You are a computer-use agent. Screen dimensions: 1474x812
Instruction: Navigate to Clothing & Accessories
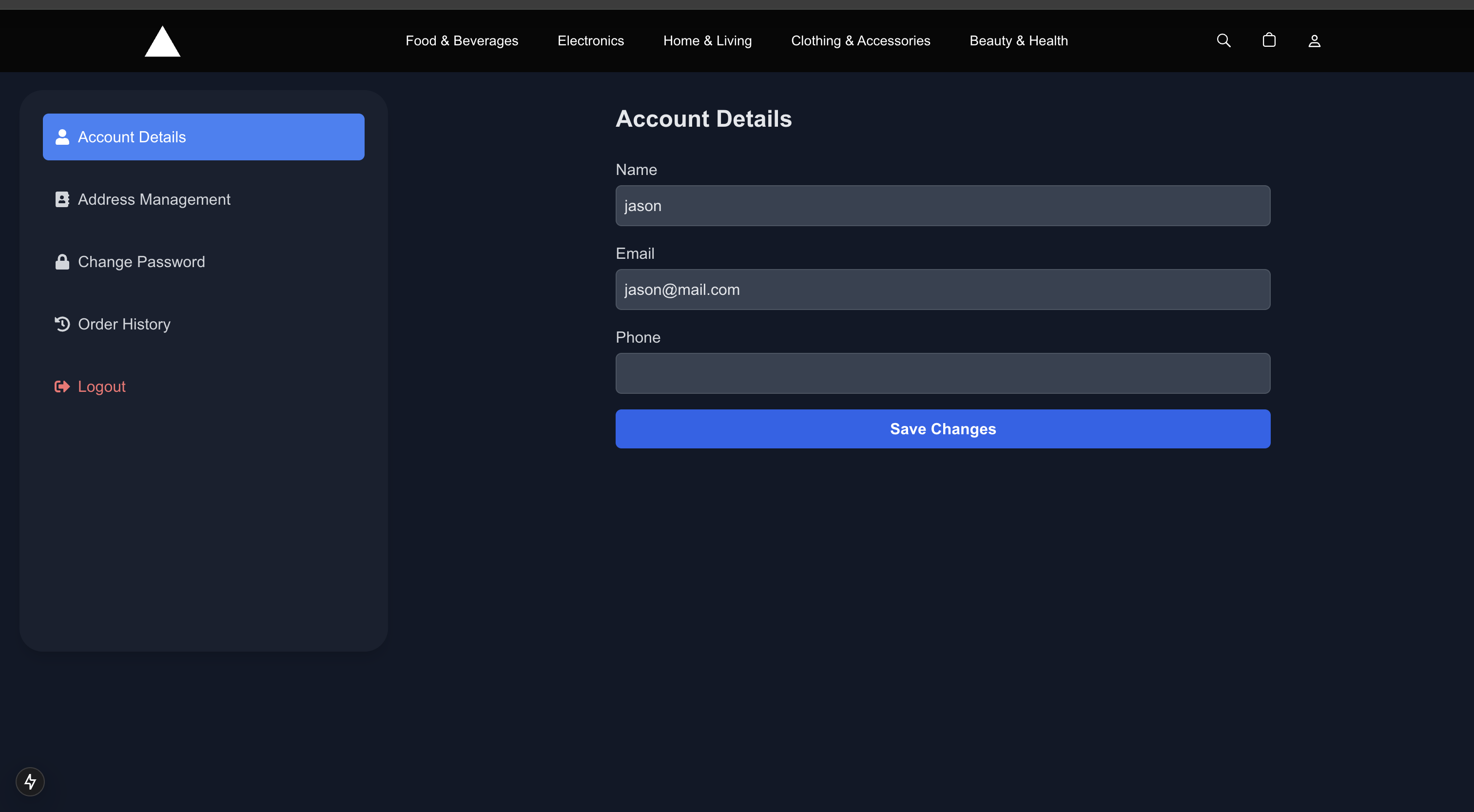[860, 40]
